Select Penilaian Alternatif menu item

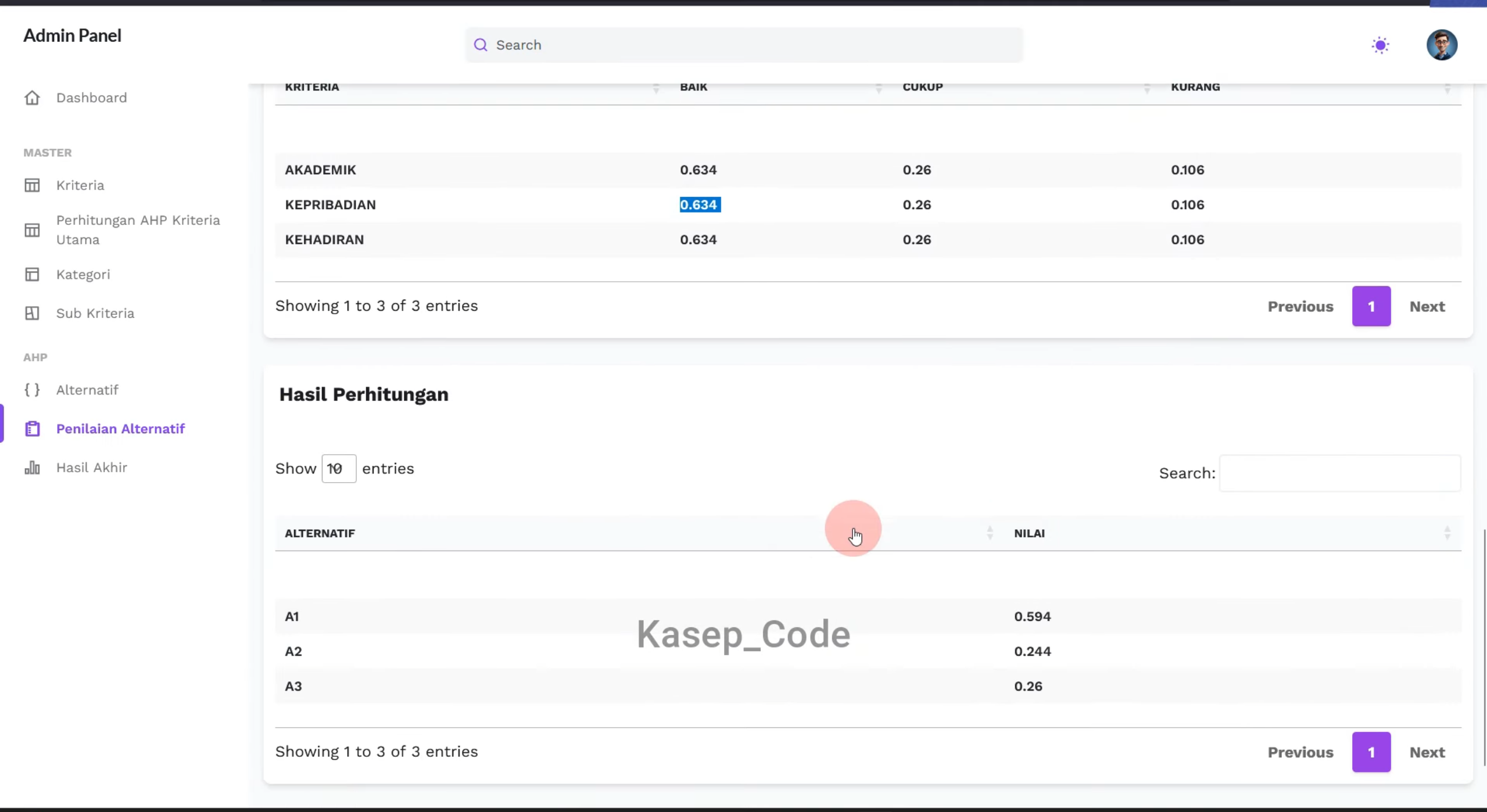120,429
